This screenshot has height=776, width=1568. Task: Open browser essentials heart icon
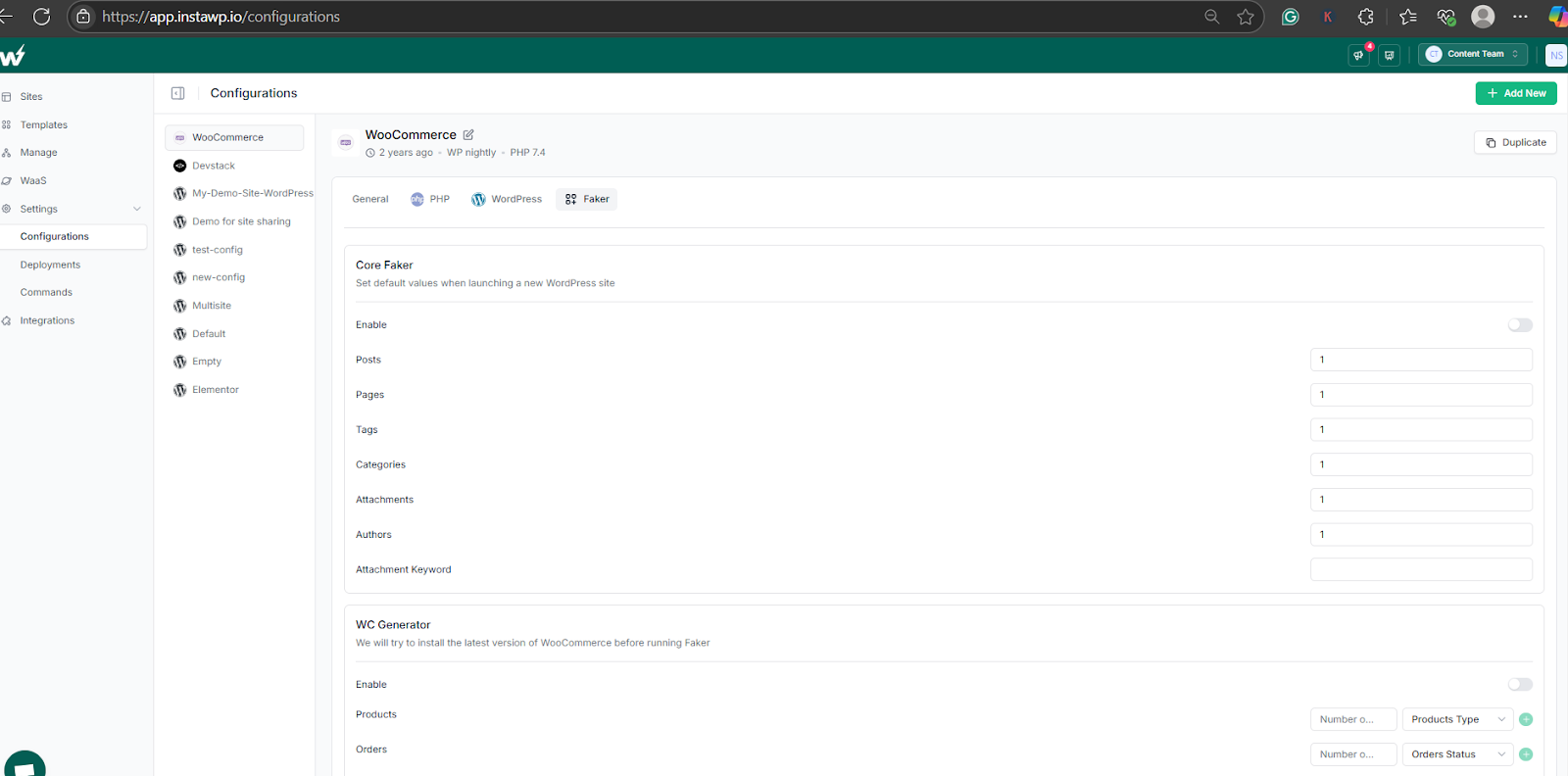click(x=1446, y=17)
